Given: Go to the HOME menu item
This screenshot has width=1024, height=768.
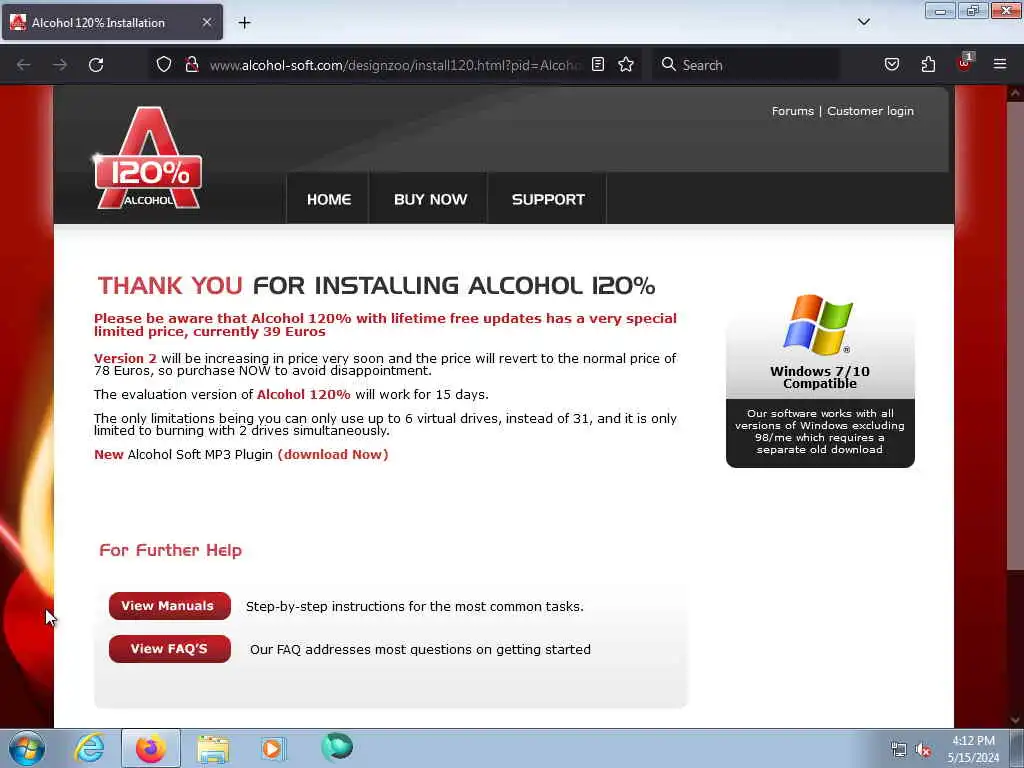Looking at the screenshot, I should [329, 199].
